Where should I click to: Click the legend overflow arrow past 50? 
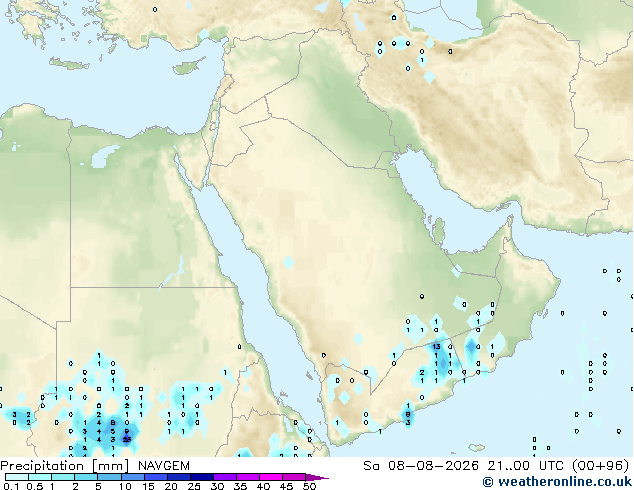point(317,477)
